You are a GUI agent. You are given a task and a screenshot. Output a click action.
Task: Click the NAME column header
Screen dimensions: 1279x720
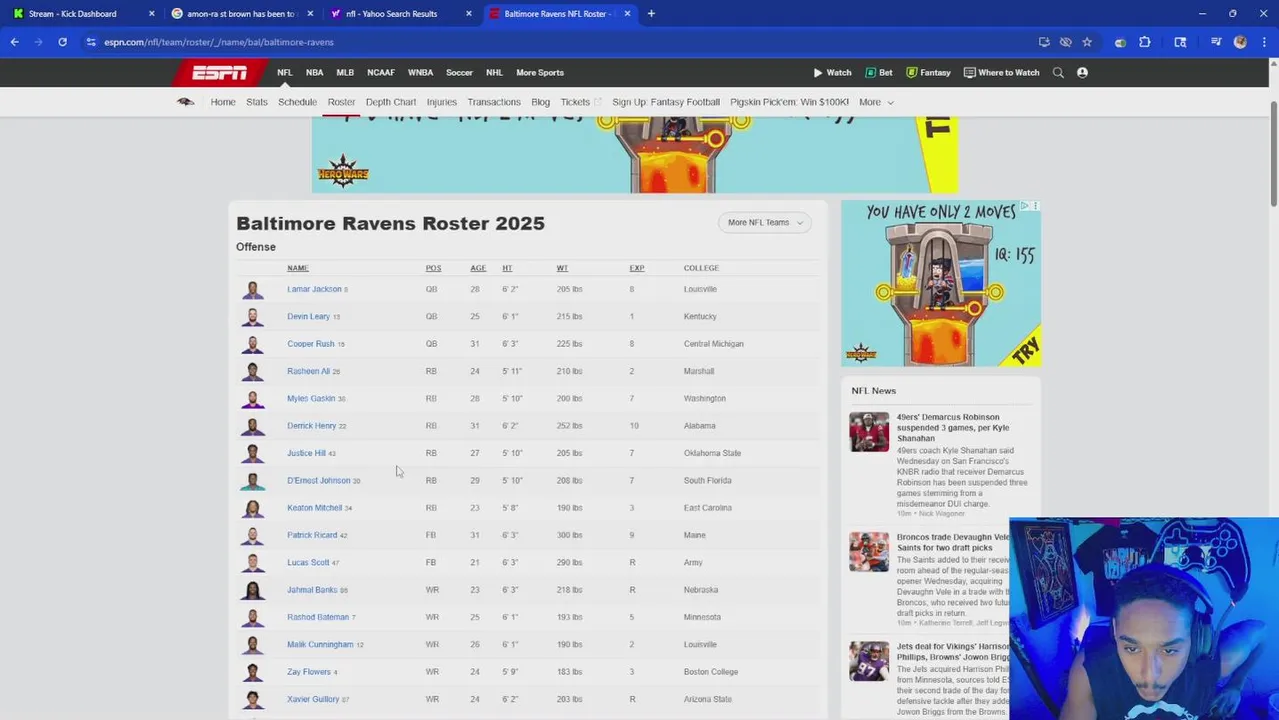[298, 268]
